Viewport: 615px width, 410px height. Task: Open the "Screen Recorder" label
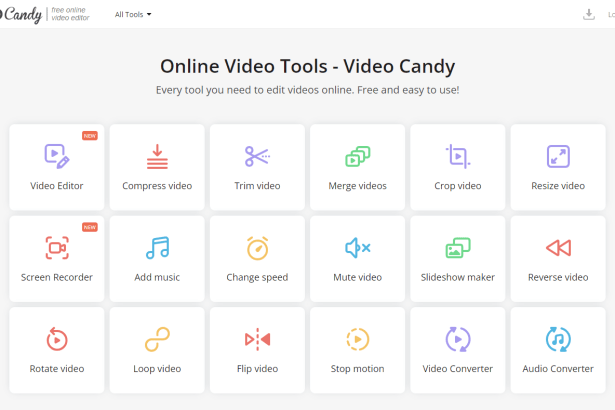(57, 277)
